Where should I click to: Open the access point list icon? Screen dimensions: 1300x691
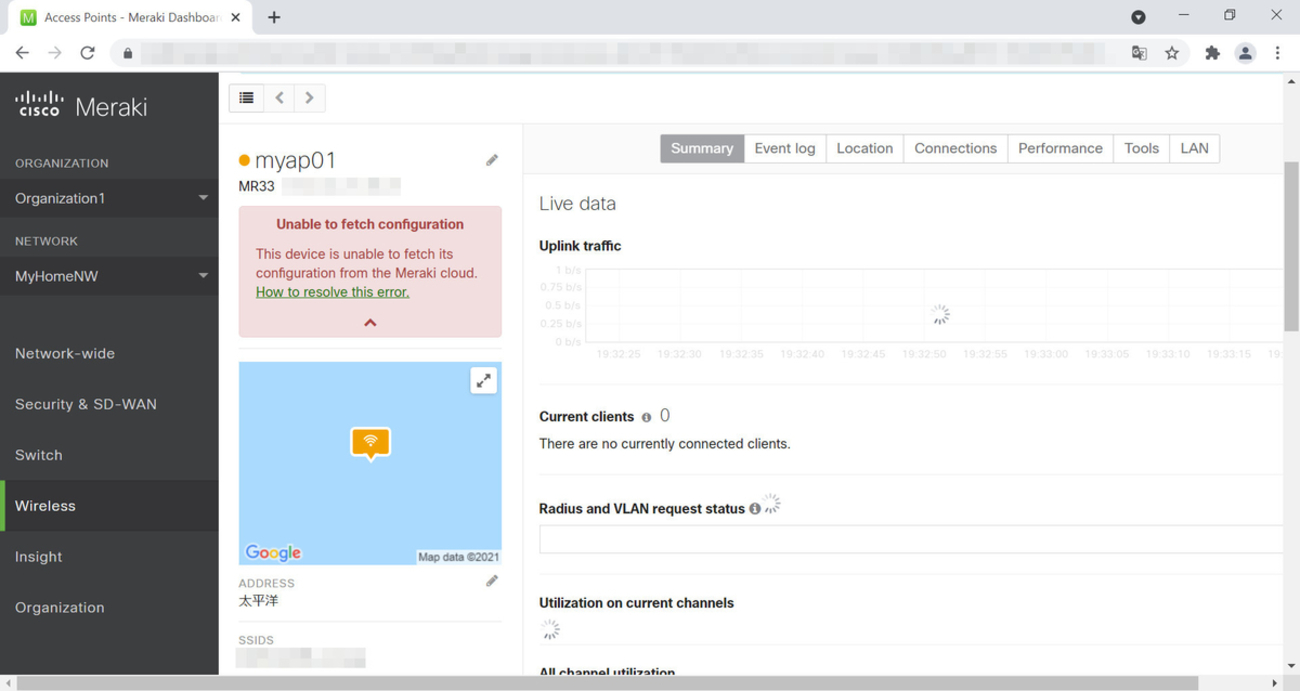coord(246,97)
